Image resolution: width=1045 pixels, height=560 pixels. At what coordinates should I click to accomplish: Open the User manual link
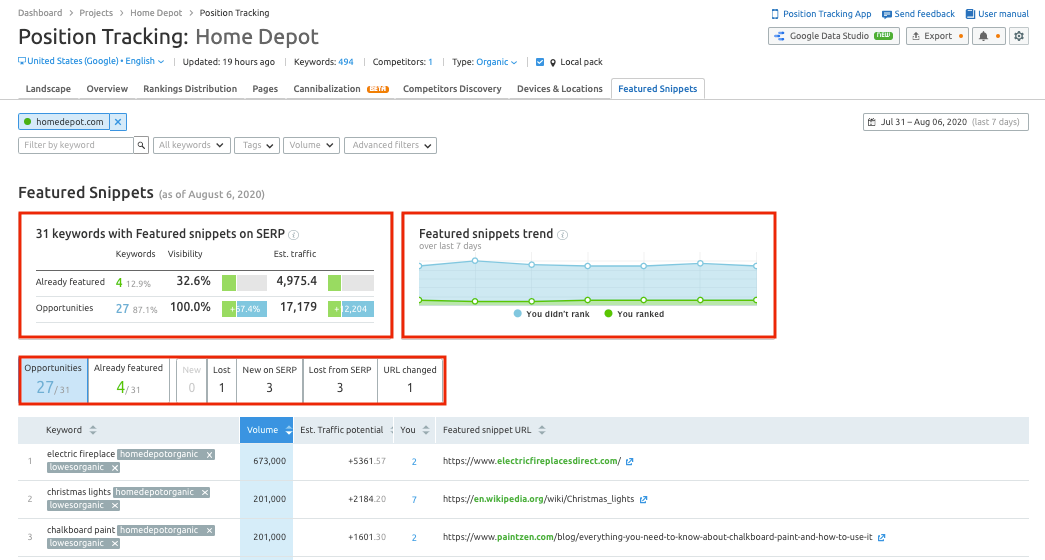tap(997, 13)
